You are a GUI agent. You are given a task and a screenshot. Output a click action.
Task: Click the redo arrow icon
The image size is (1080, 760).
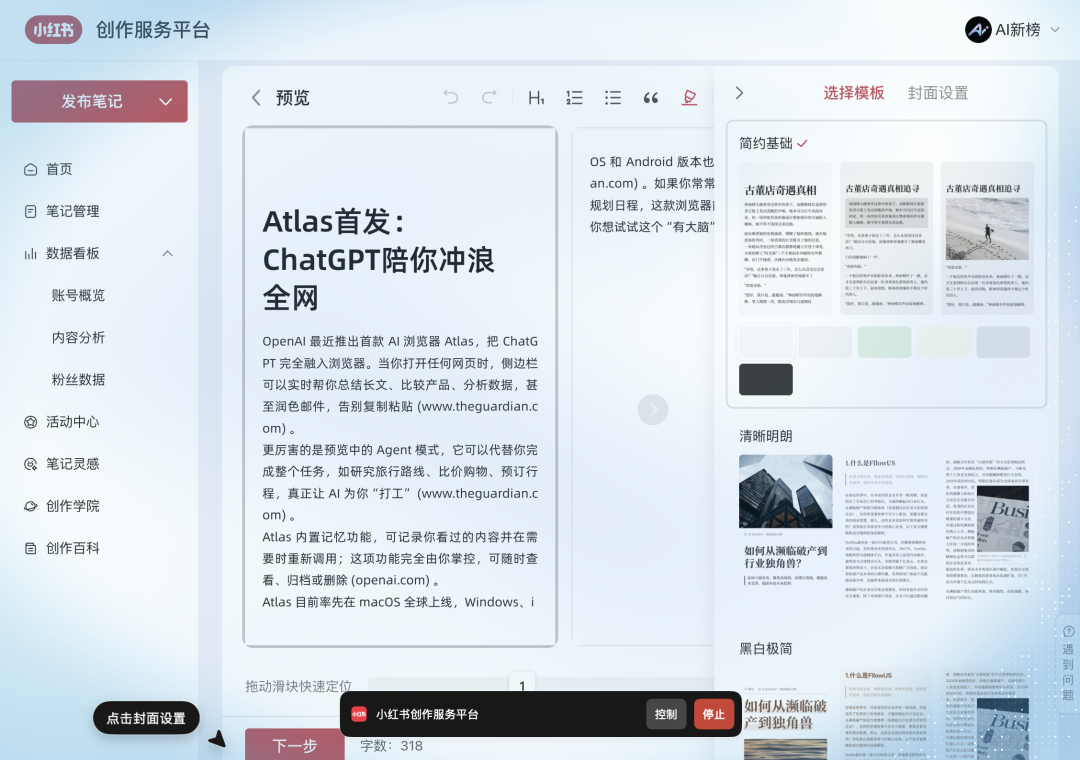point(489,97)
